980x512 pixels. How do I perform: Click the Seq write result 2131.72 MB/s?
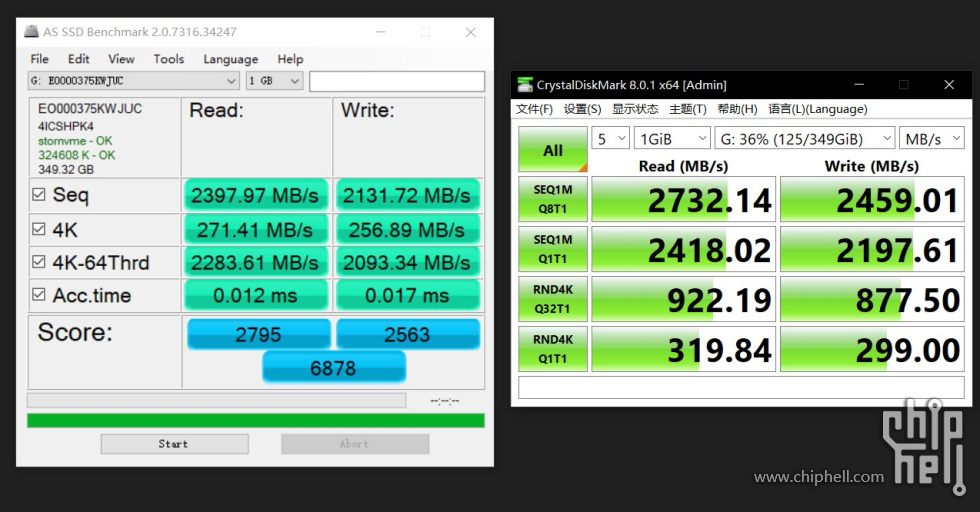tap(407, 195)
